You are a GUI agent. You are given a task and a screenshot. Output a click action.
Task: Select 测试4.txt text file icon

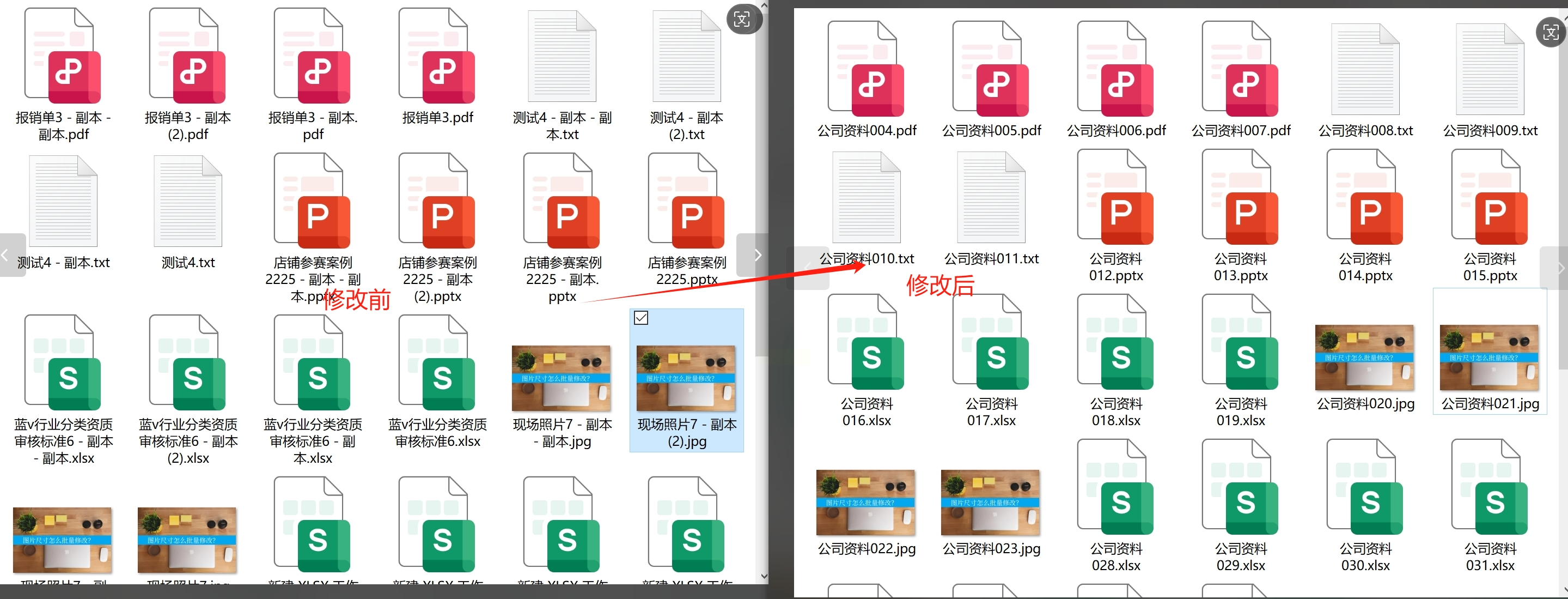(x=187, y=202)
